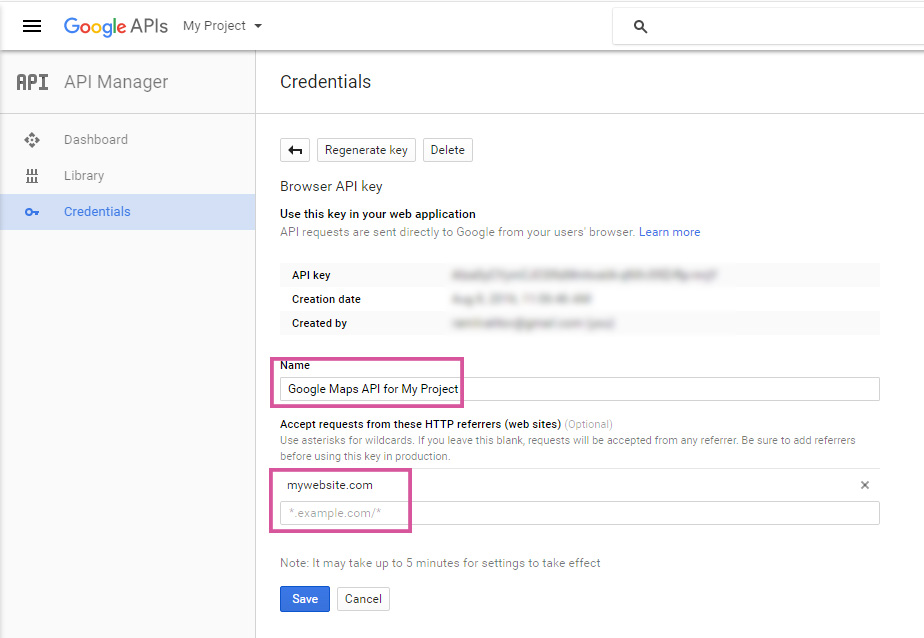The width and height of the screenshot is (924, 638).
Task: Click the blurred API key value
Action: point(584,275)
